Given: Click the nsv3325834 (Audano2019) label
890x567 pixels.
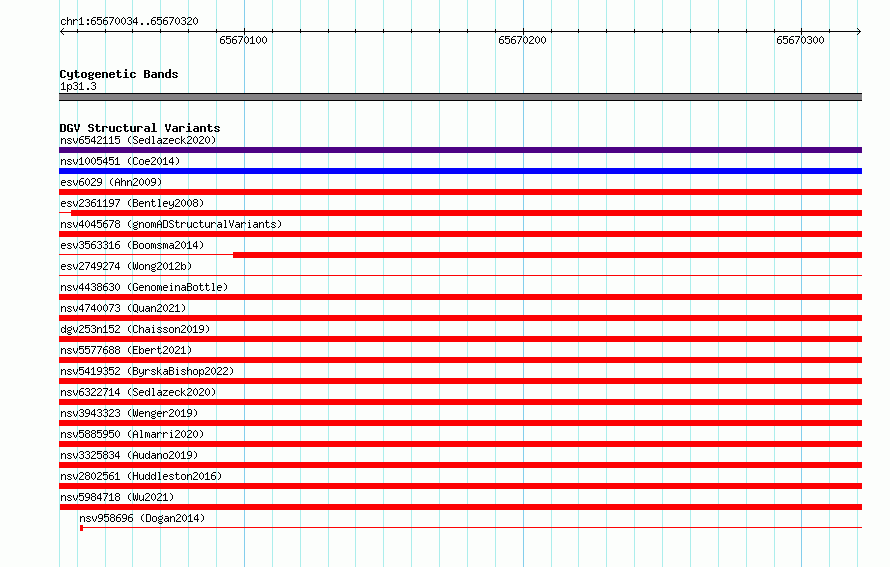Looking at the screenshot, I should coord(129,455).
